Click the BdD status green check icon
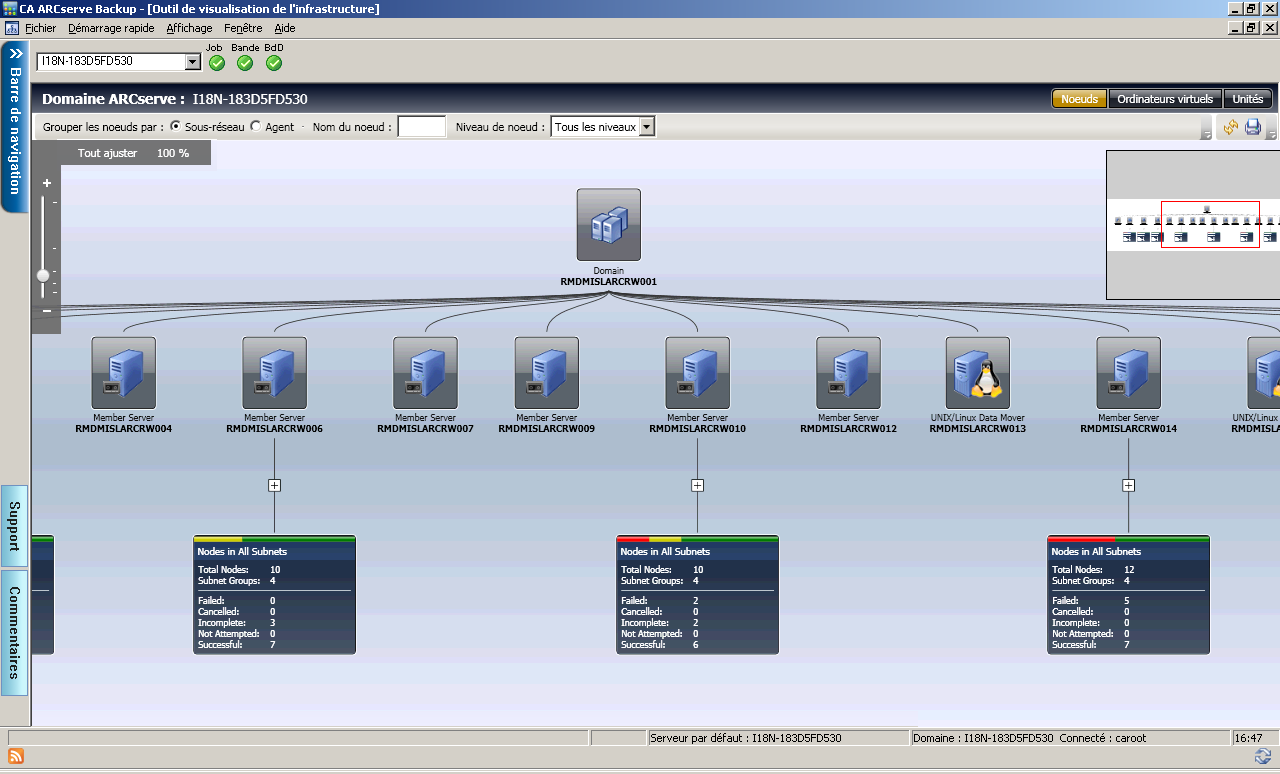 274,63
